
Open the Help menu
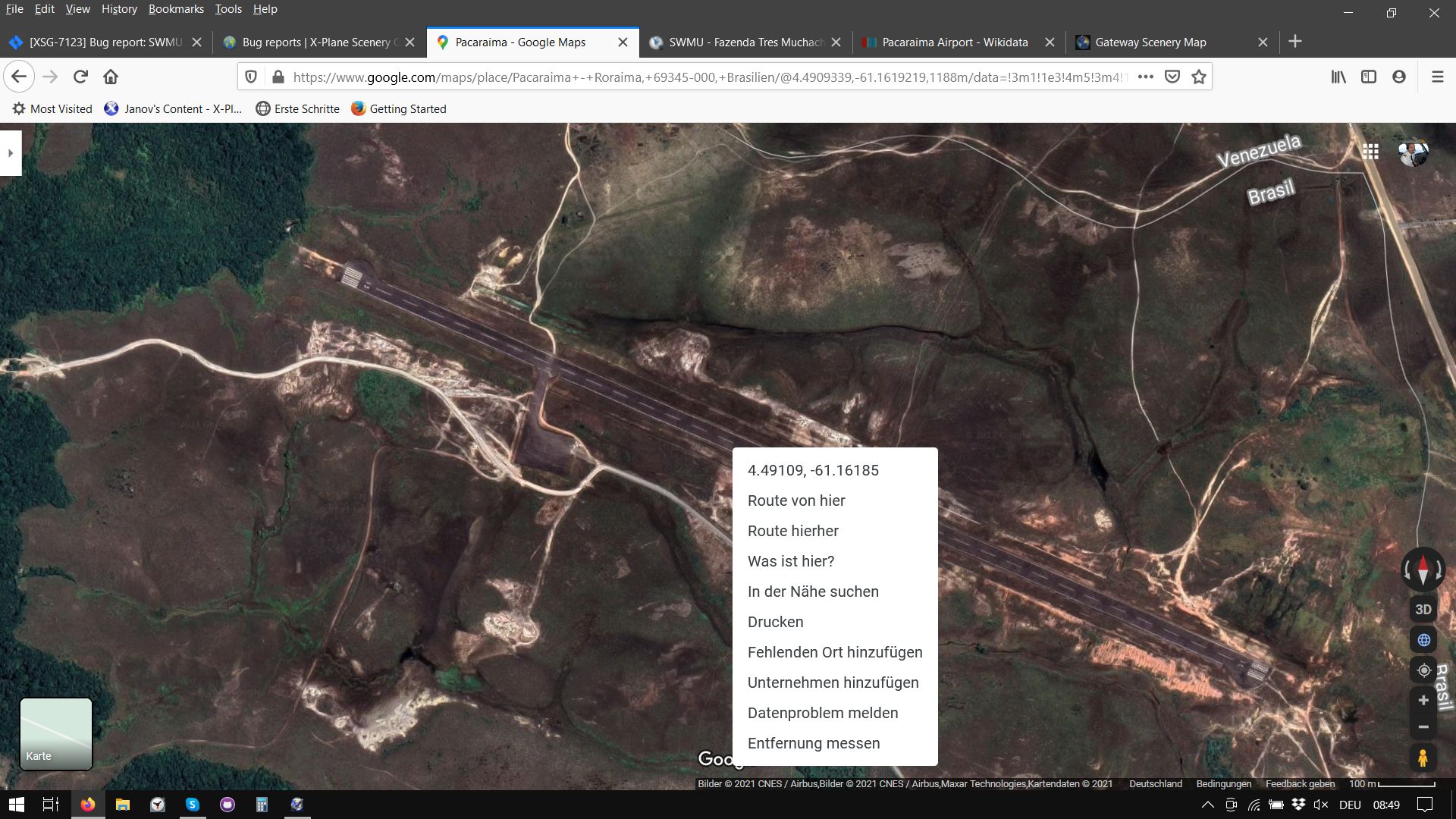[265, 9]
